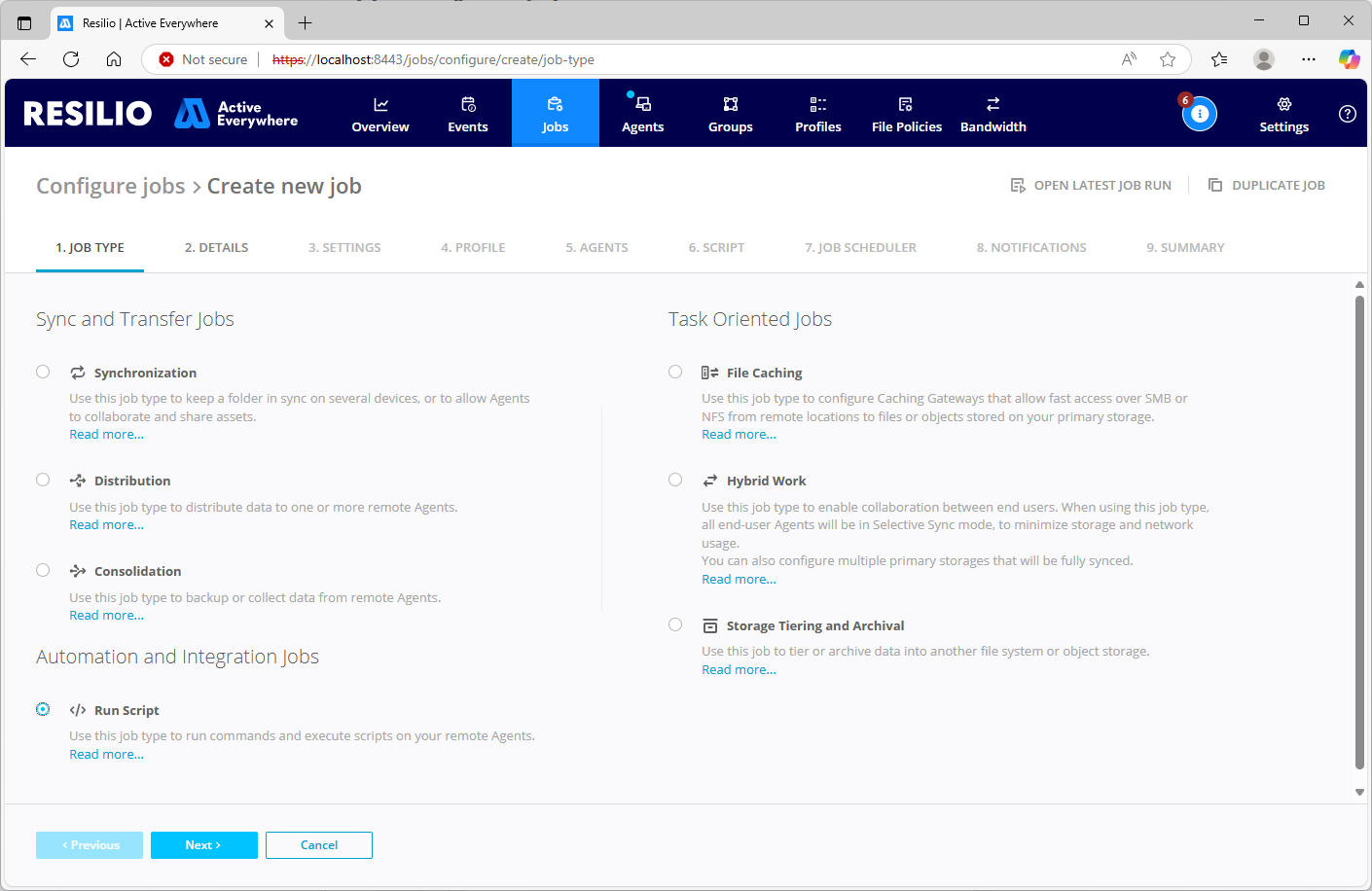Image resolution: width=1372 pixels, height=891 pixels.
Task: Open the Profiles section
Action: click(817, 114)
